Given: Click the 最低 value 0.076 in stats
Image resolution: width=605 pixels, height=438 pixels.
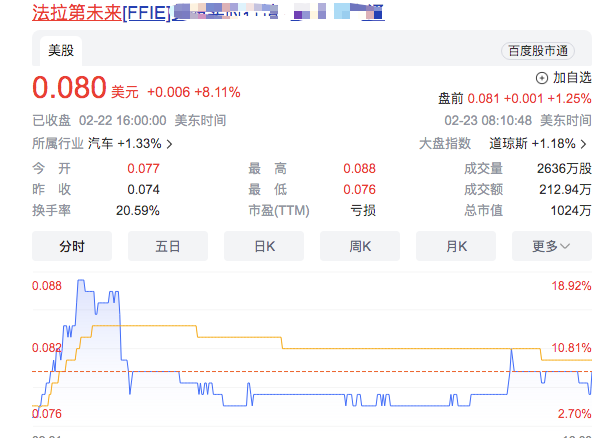Looking at the screenshot, I should tap(359, 189).
